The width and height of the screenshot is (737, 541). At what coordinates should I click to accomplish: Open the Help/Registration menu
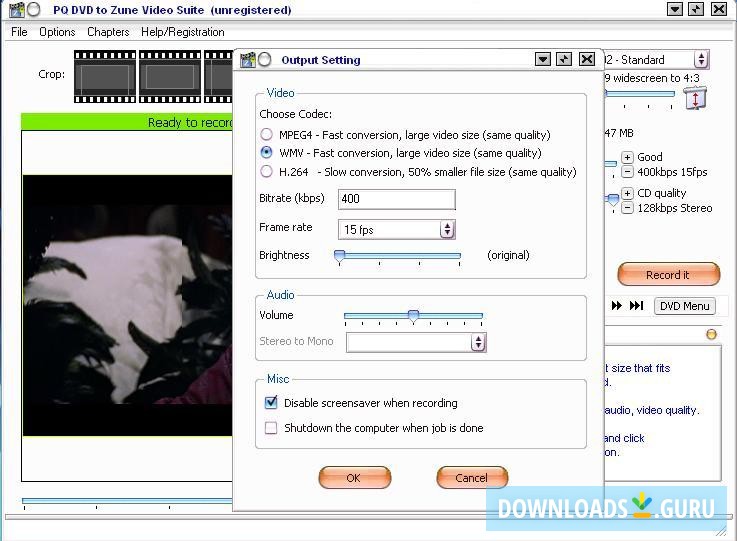coord(183,32)
